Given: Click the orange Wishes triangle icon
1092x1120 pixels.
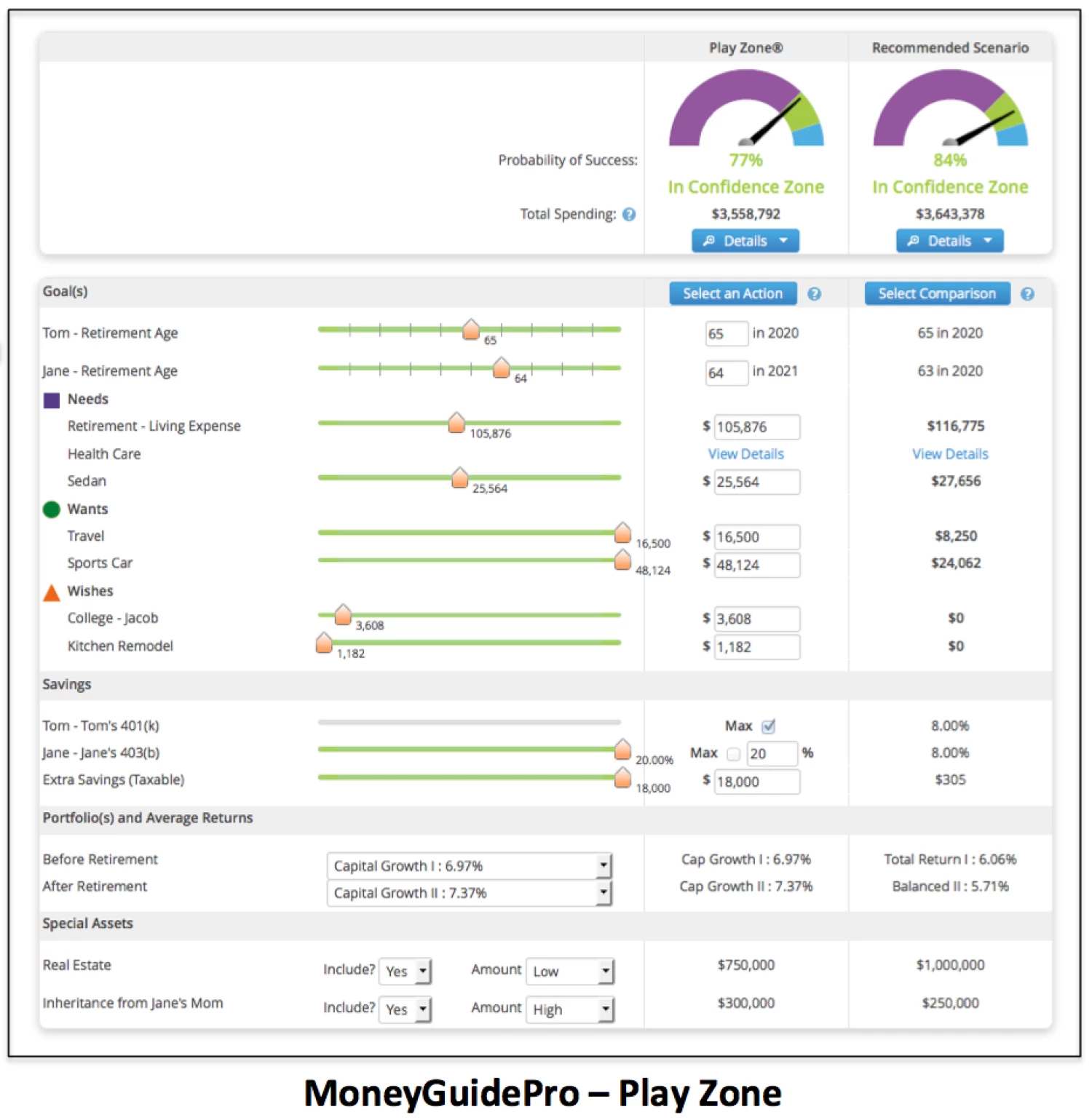Looking at the screenshot, I should tap(52, 593).
